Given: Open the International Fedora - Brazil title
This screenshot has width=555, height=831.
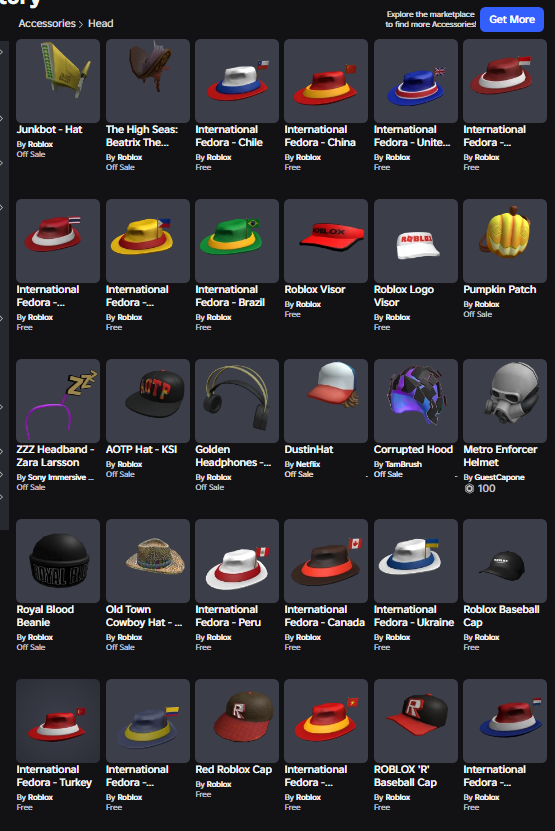Looking at the screenshot, I should pyautogui.click(x=230, y=296).
